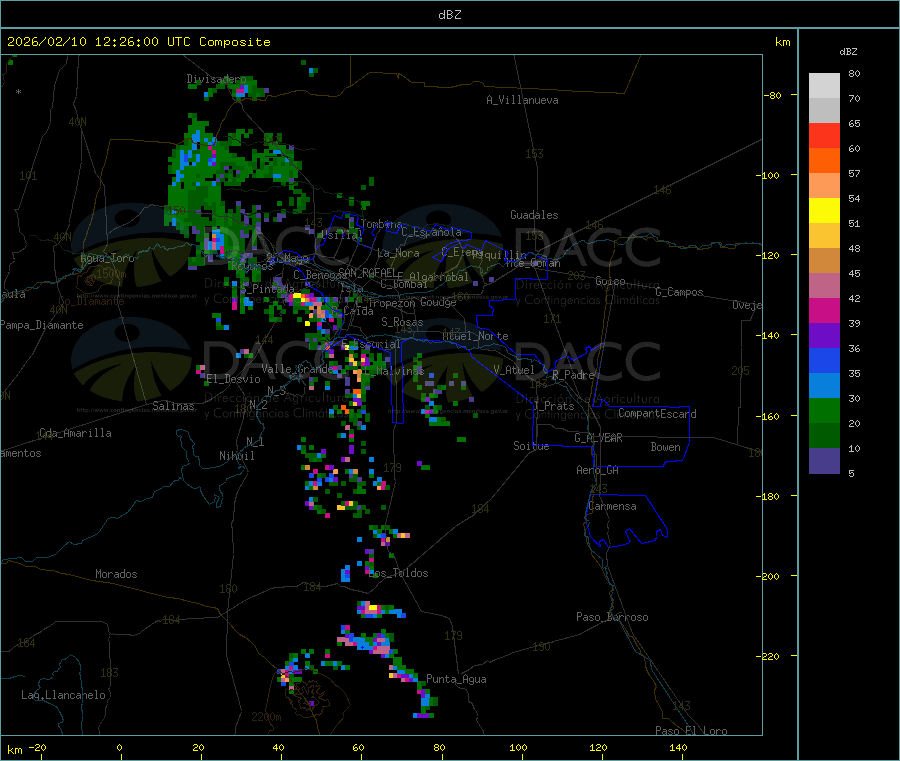Image resolution: width=900 pixels, height=761 pixels.
Task: Select the G_ALVEAR label
Action: [x=598, y=438]
